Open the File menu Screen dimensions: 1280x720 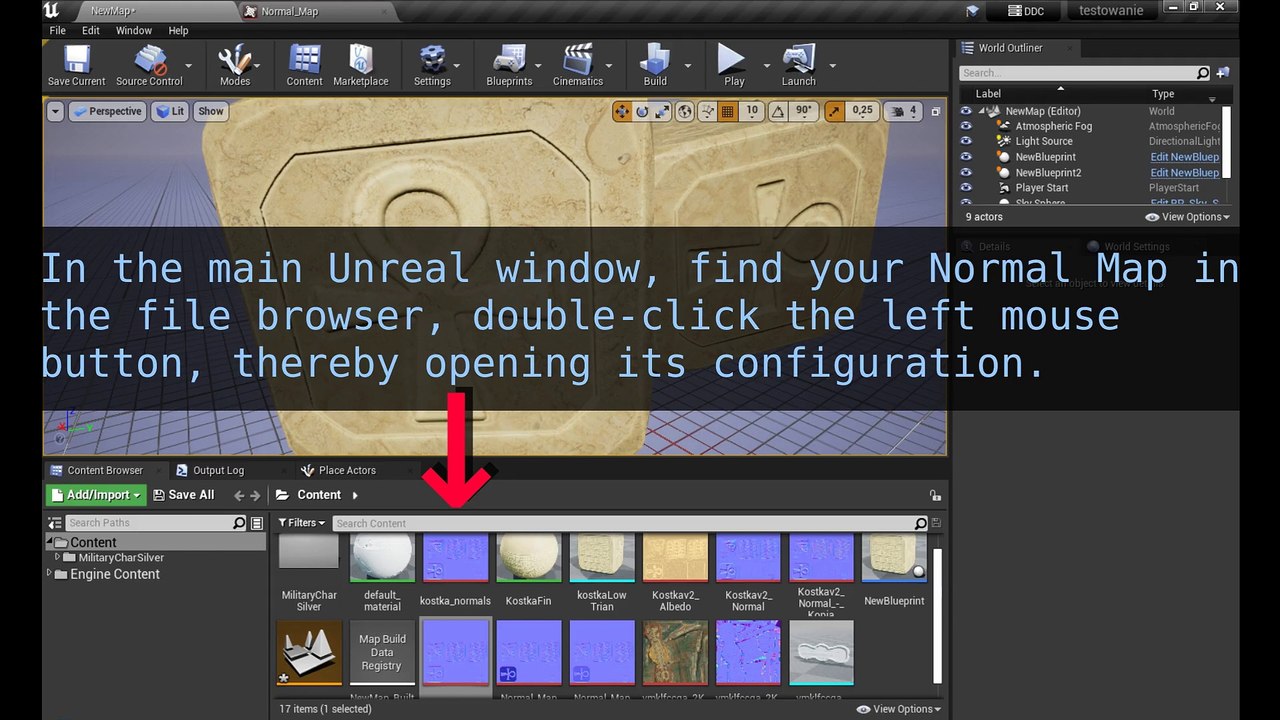pyautogui.click(x=58, y=30)
